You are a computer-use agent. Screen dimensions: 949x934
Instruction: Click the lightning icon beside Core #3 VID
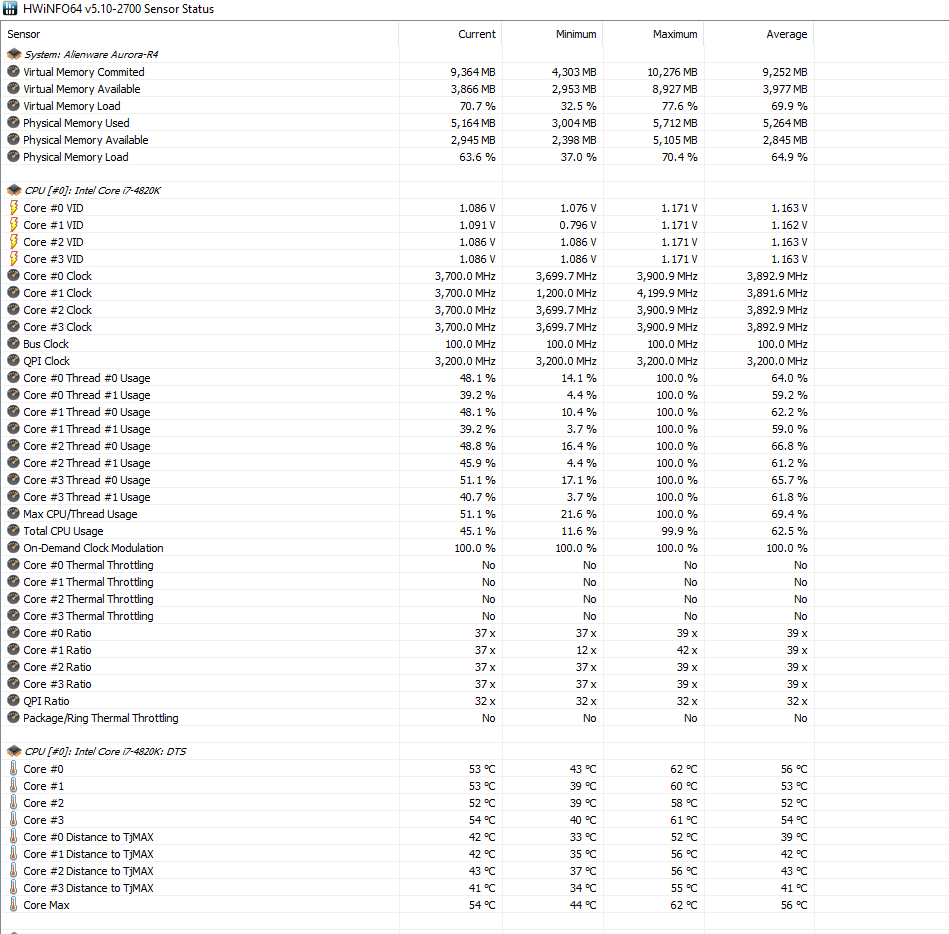tap(13, 259)
